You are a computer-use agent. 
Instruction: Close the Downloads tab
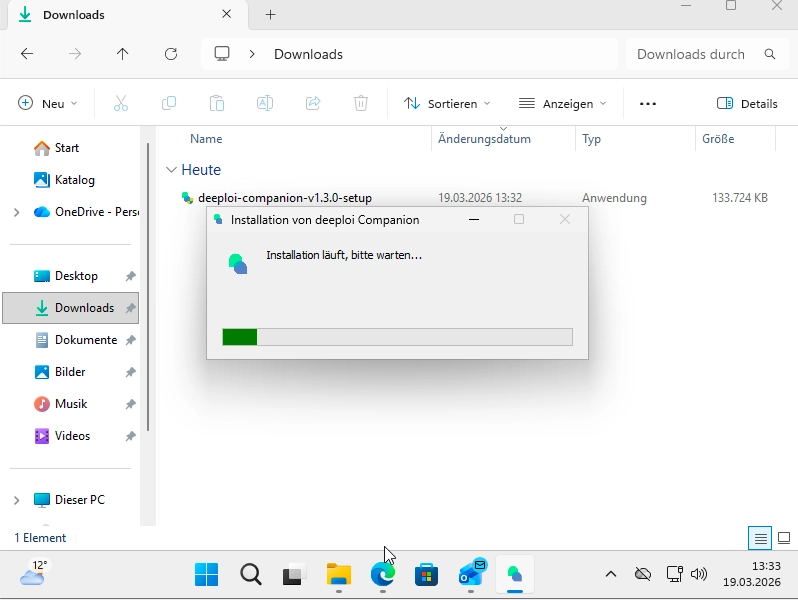click(x=226, y=14)
